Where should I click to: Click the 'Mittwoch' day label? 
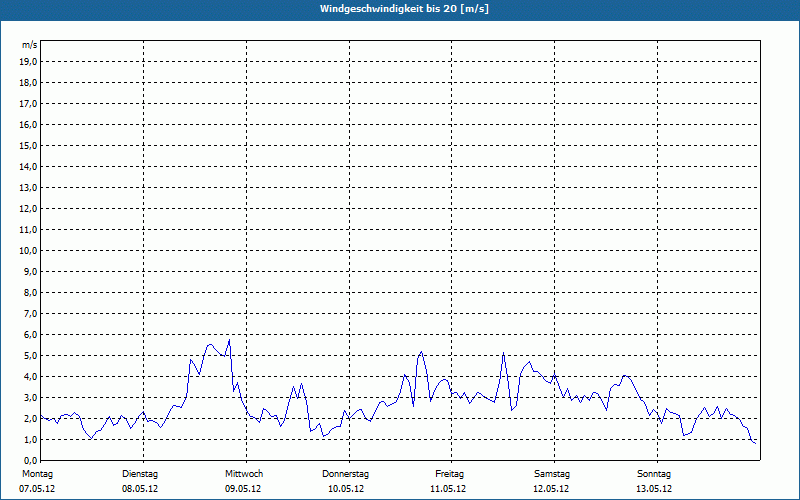[x=244, y=474]
